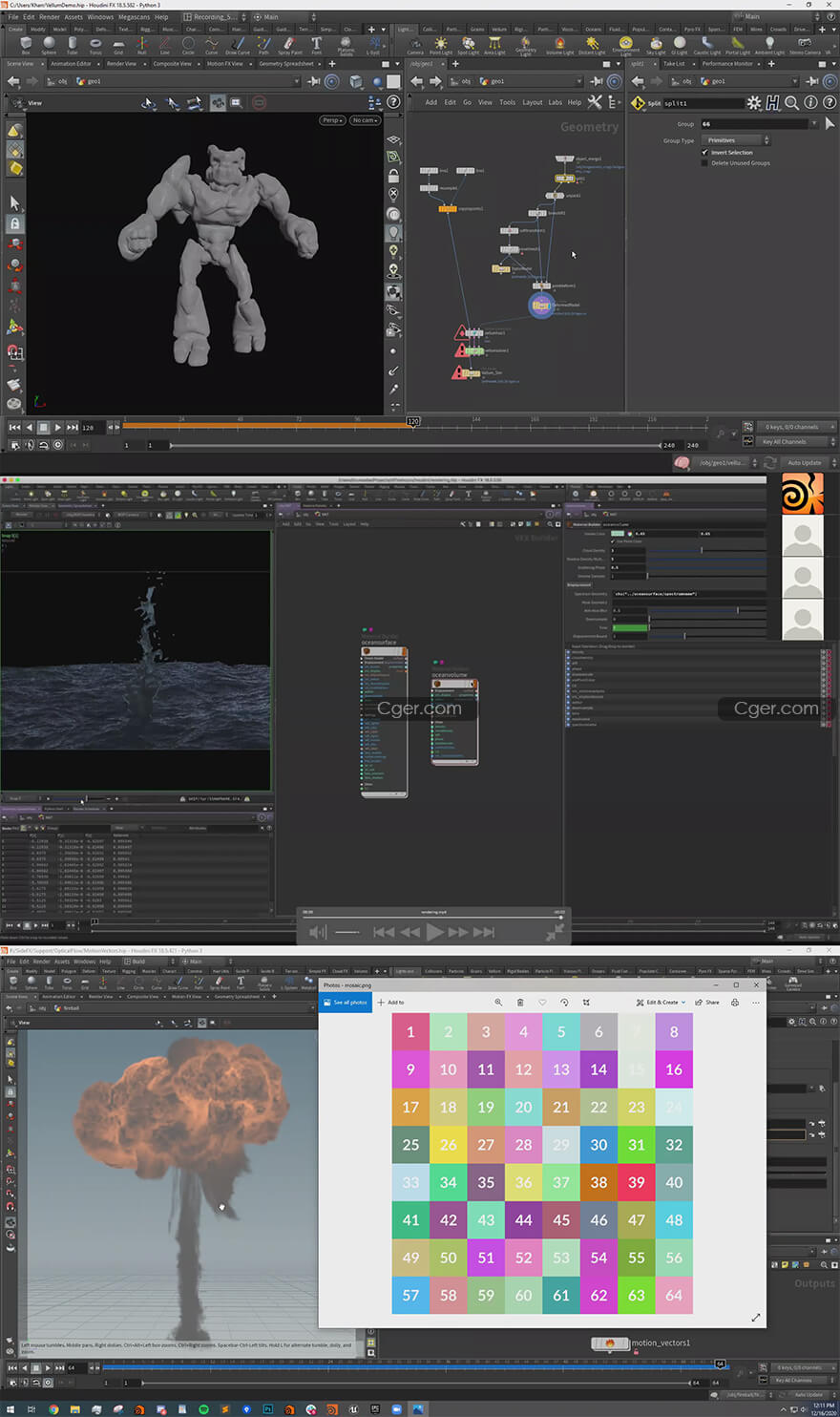
Task: Click tile number 30 in the mosaic image
Action: tap(598, 1144)
